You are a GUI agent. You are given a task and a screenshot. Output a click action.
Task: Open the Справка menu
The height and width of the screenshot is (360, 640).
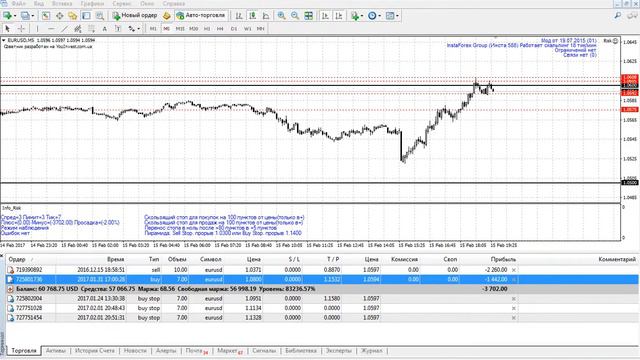click(174, 3)
